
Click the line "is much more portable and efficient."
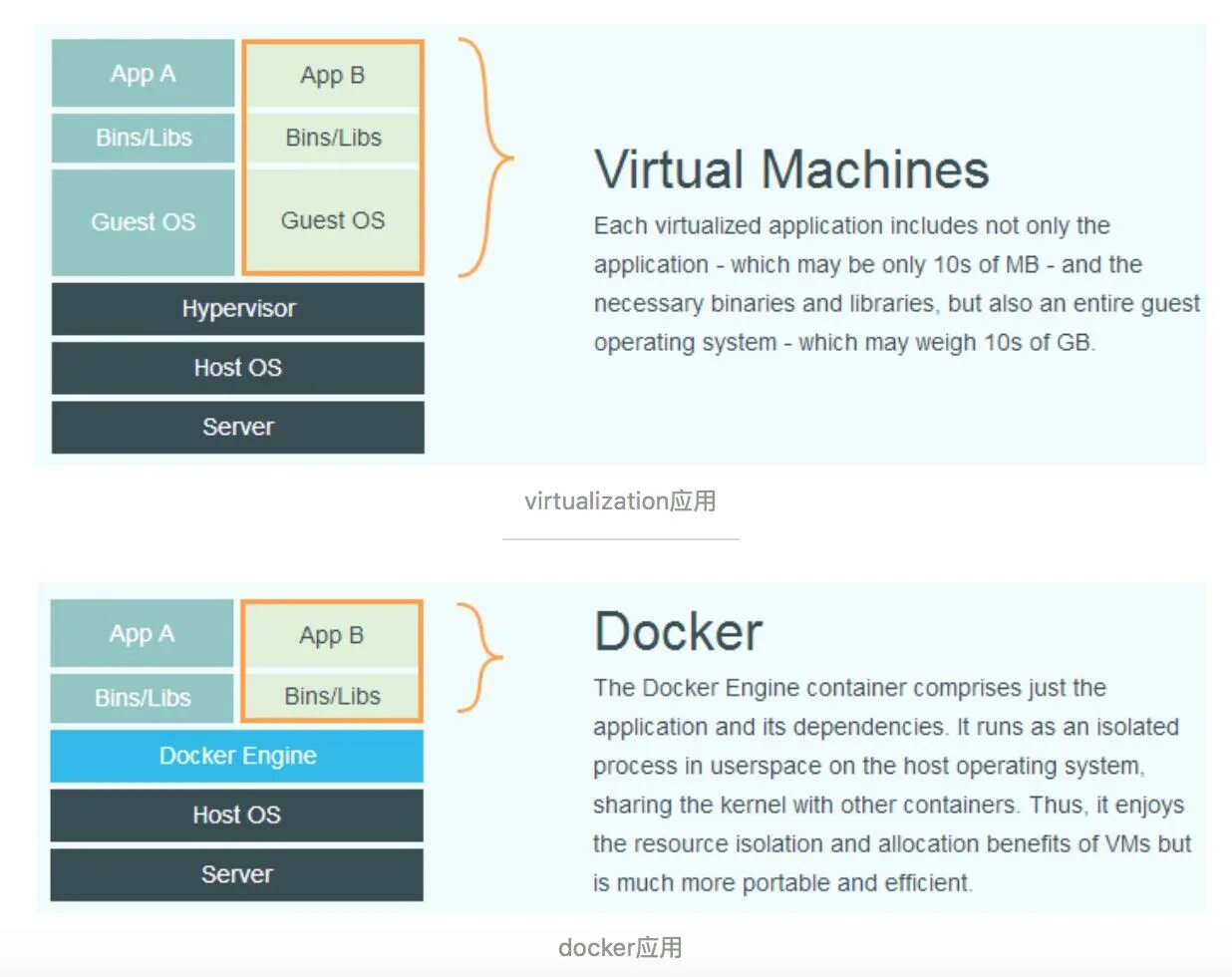tap(783, 882)
